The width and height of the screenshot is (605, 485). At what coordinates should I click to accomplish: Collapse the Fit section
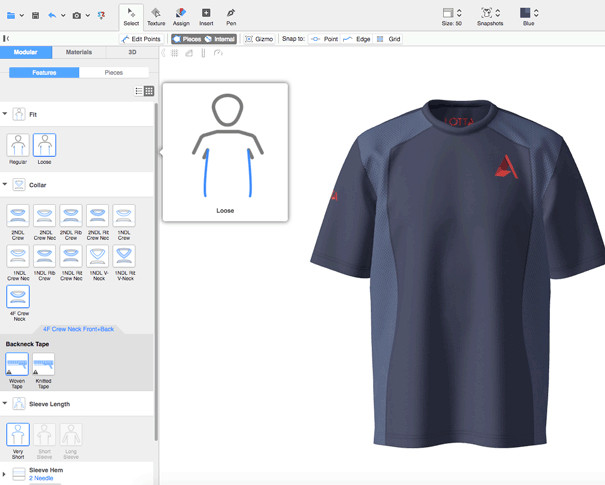click(x=5, y=114)
